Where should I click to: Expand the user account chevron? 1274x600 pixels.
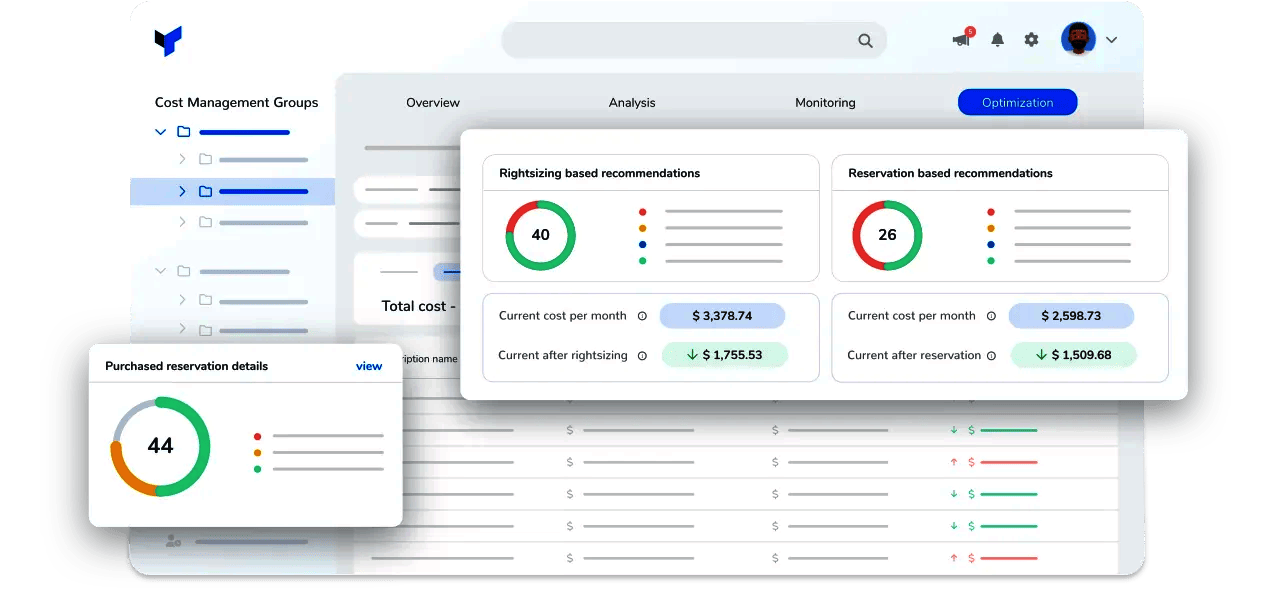1111,41
